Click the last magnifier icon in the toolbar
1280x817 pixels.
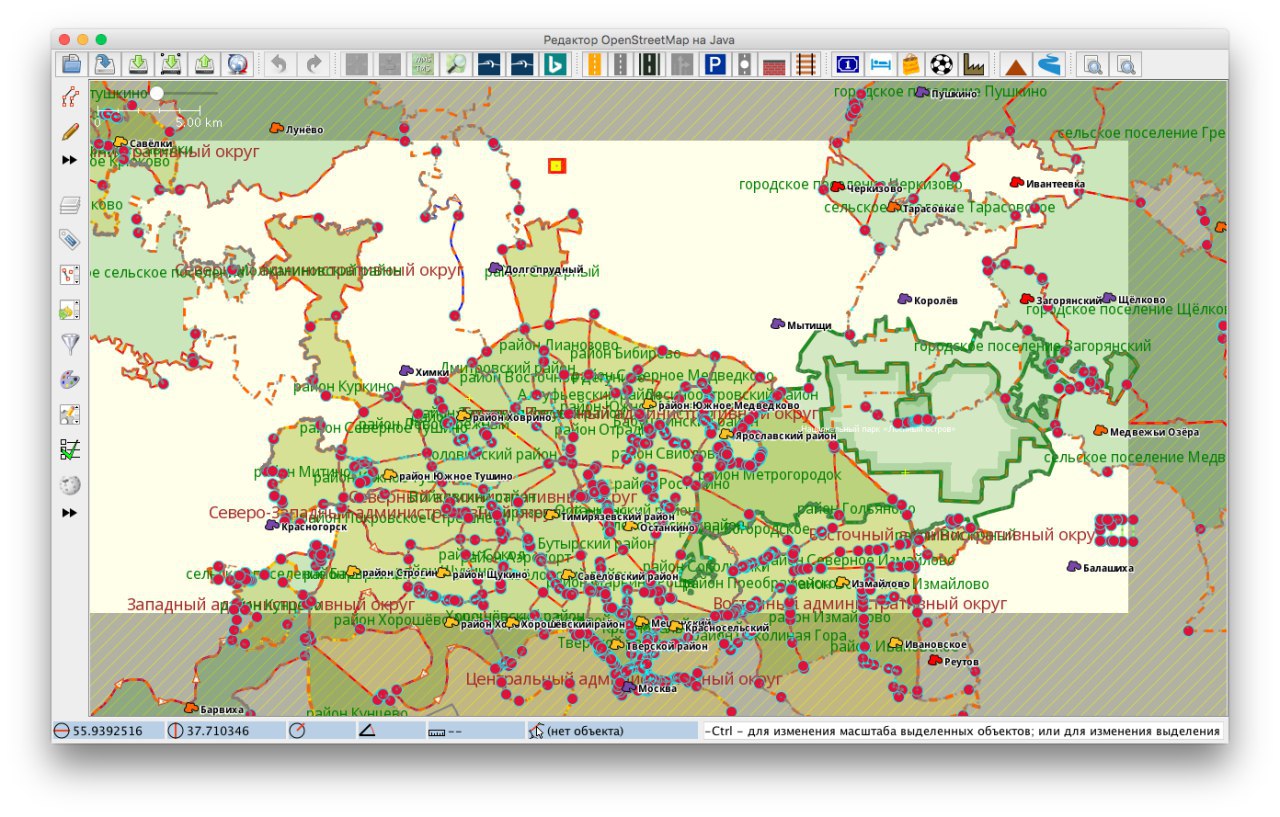(x=1126, y=65)
